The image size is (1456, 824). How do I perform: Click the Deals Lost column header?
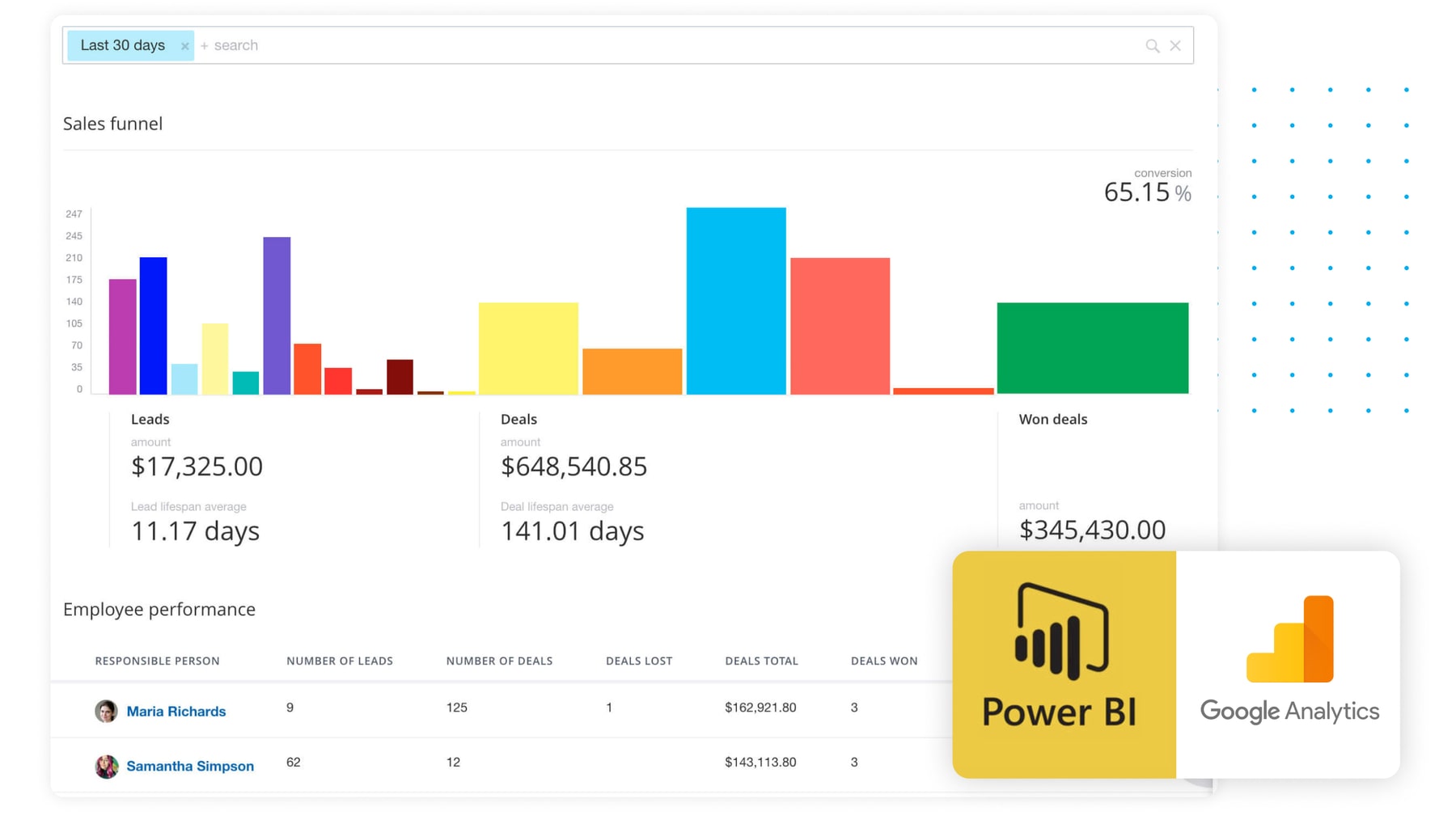coord(638,661)
